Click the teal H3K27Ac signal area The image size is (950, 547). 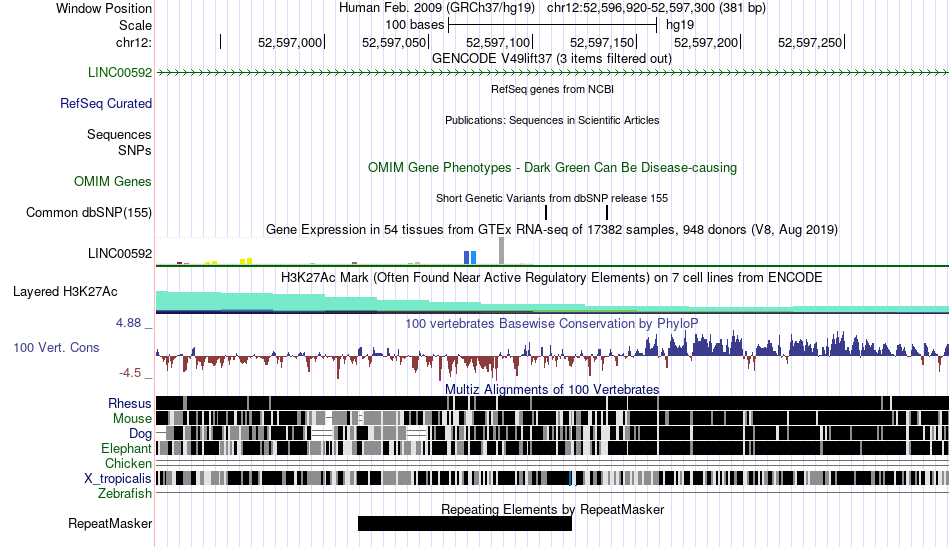(552, 302)
